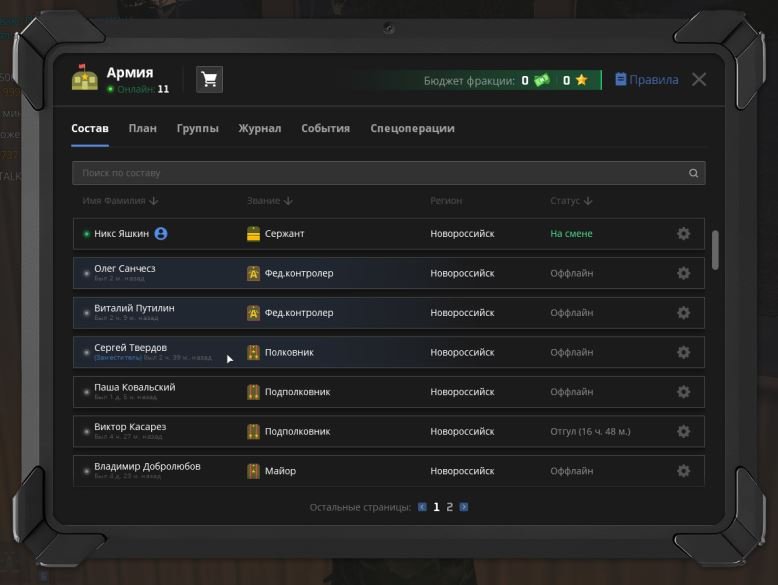The width and height of the screenshot is (778, 585).
Task: Click the Army faction emblem icon
Action: tap(85, 77)
